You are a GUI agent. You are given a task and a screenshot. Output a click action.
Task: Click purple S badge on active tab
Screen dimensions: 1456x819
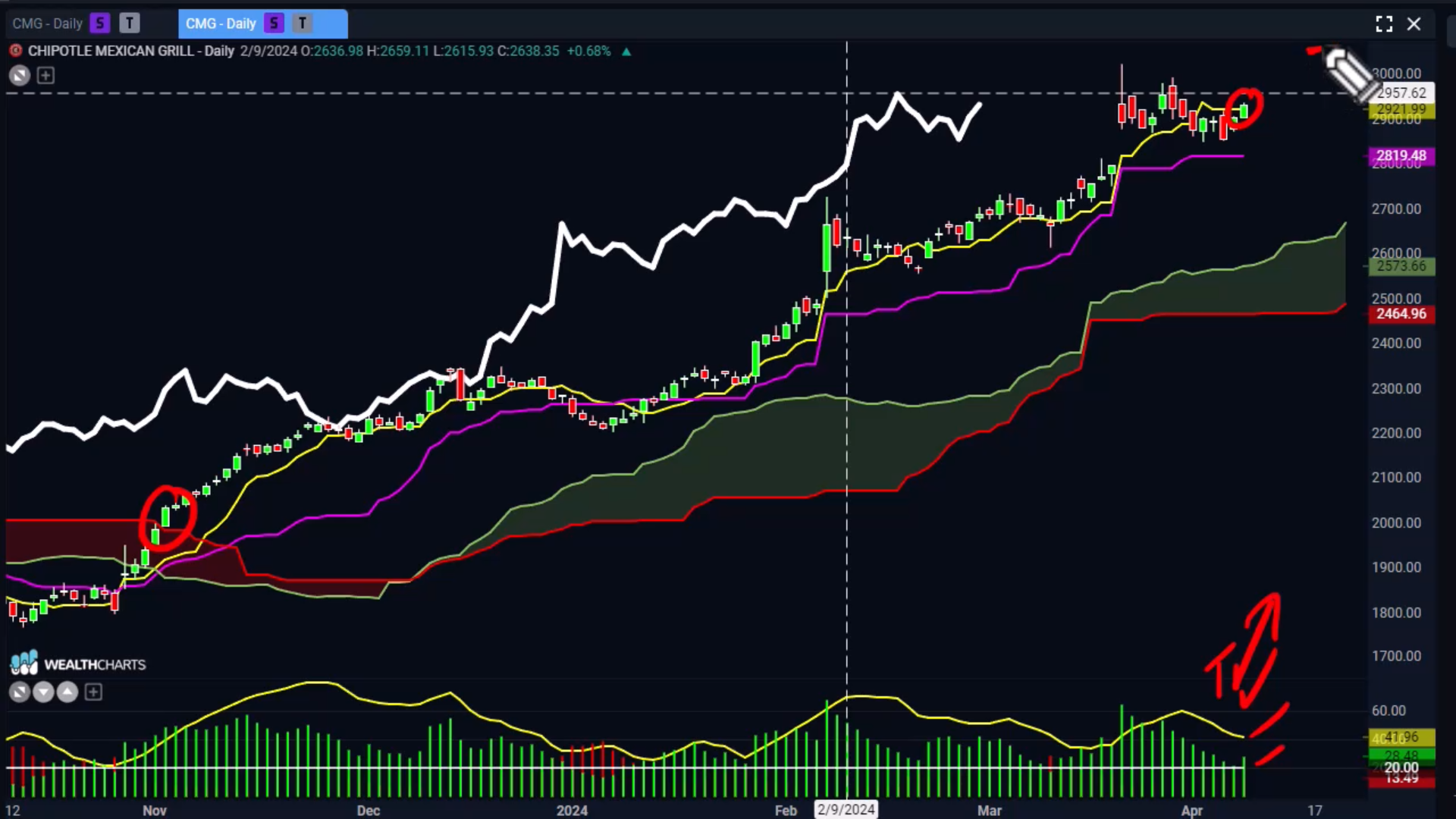[x=274, y=24]
